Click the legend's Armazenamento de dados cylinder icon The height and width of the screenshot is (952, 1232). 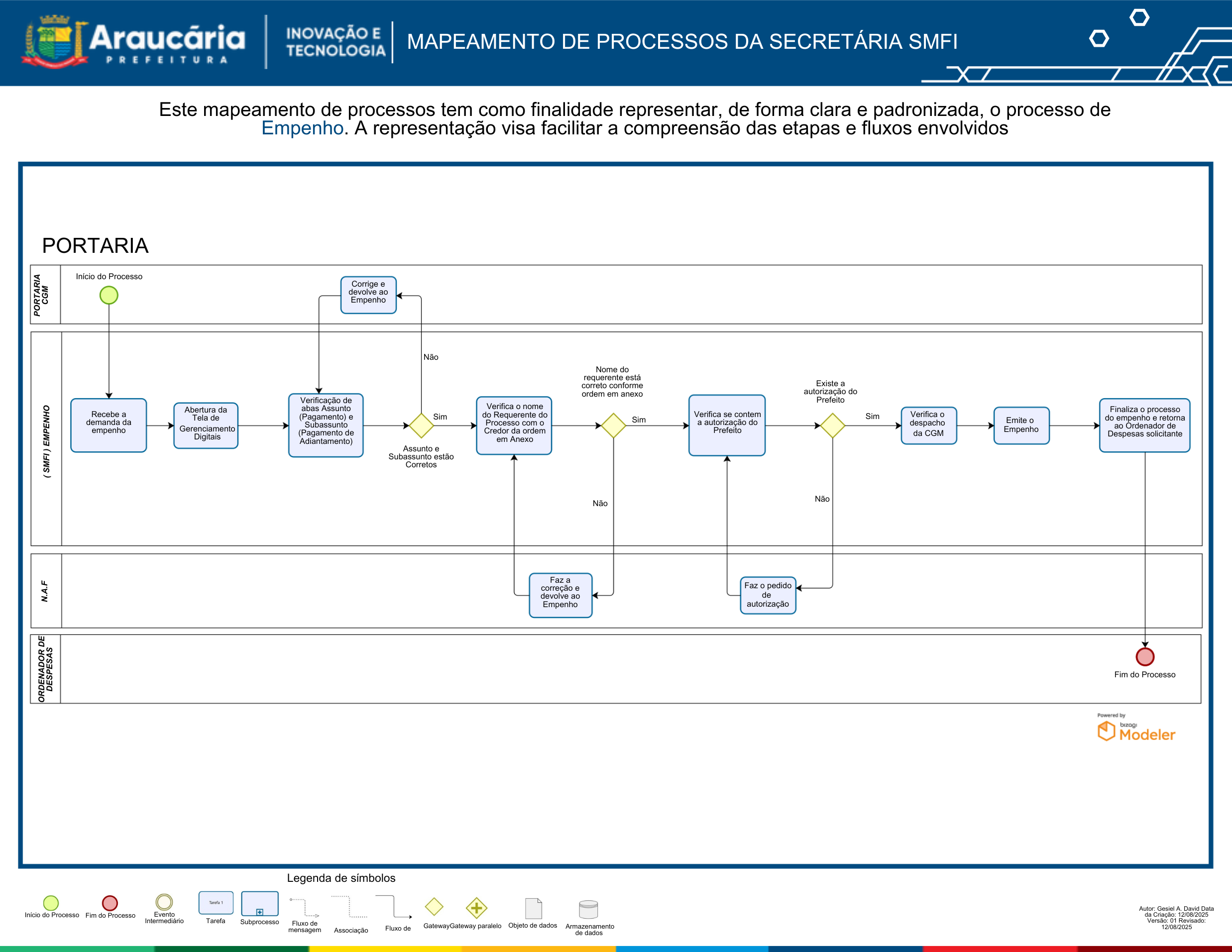click(x=588, y=910)
